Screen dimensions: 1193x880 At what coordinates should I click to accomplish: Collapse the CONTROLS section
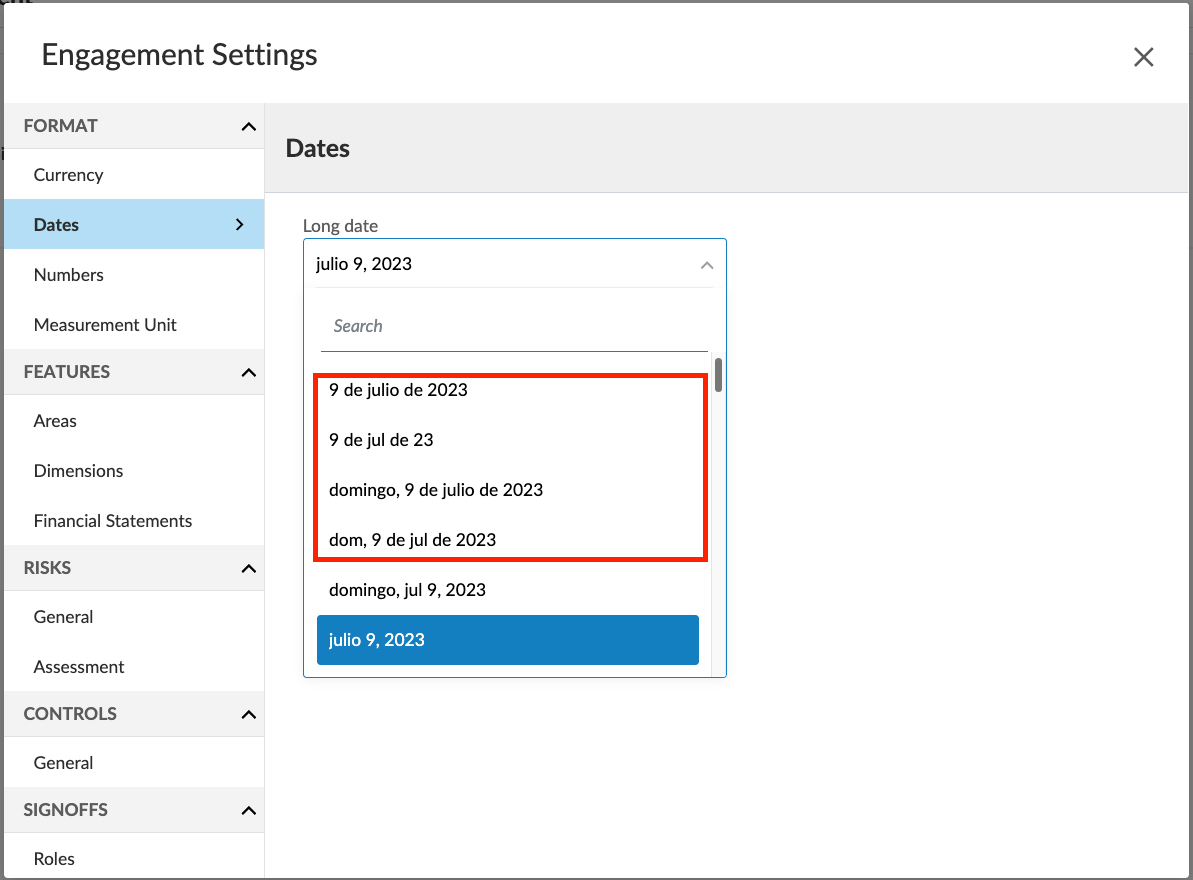pos(248,714)
